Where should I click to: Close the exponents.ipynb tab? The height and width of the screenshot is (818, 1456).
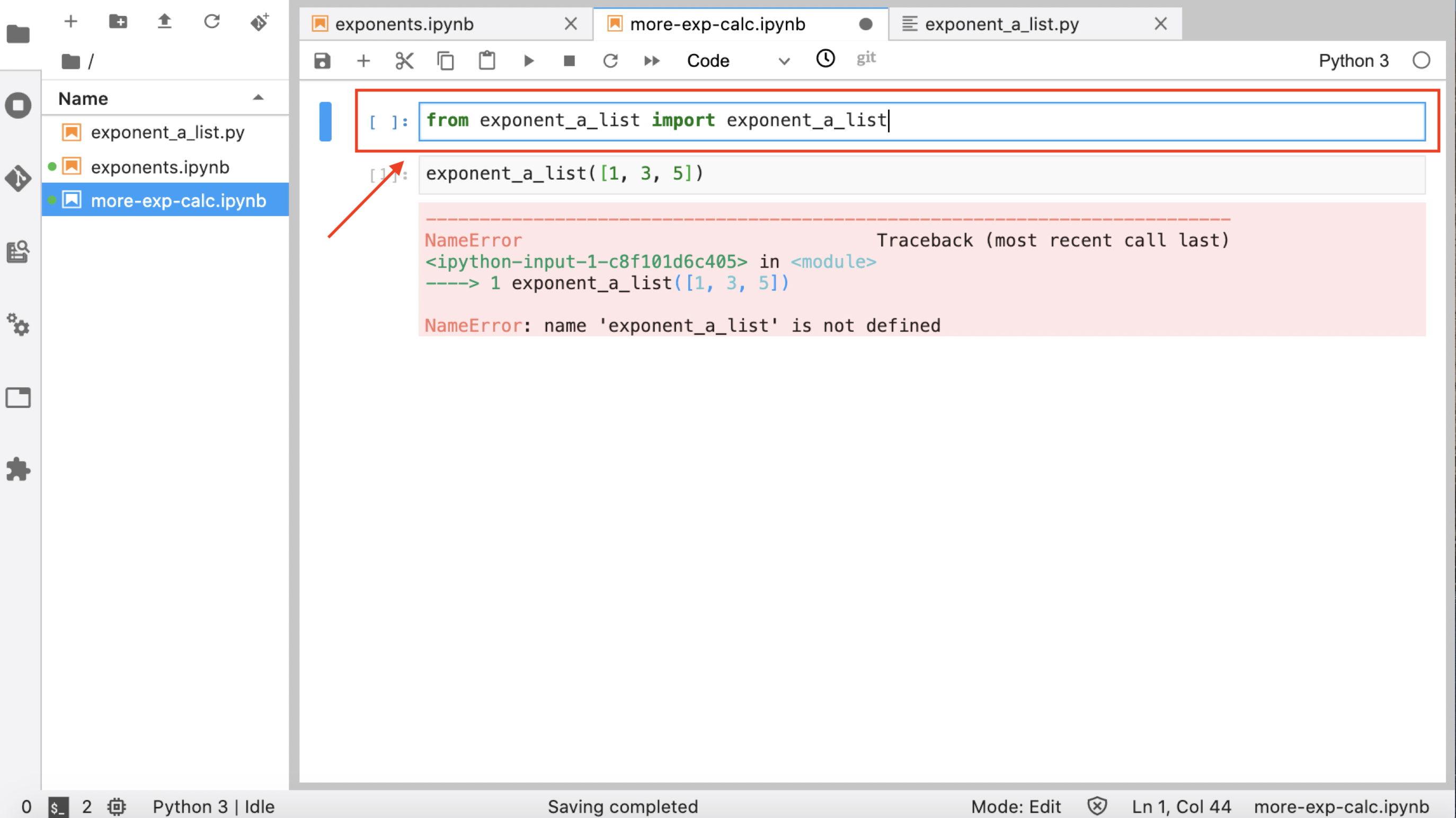tap(571, 24)
